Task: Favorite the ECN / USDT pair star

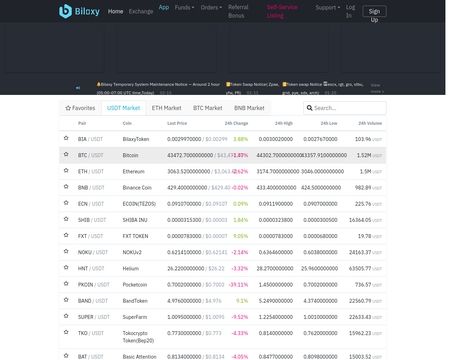Action: coord(66,203)
